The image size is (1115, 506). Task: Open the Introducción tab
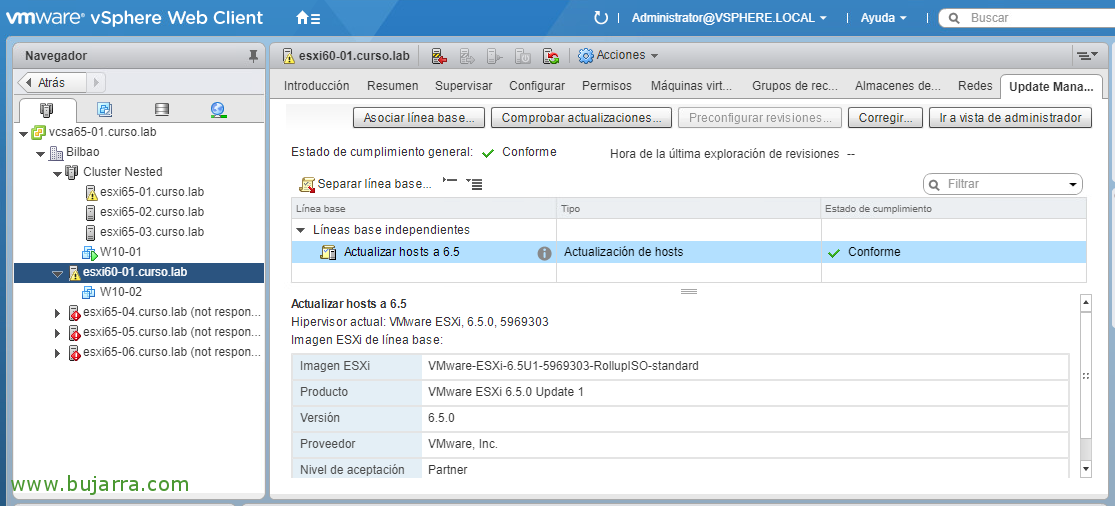(x=316, y=86)
